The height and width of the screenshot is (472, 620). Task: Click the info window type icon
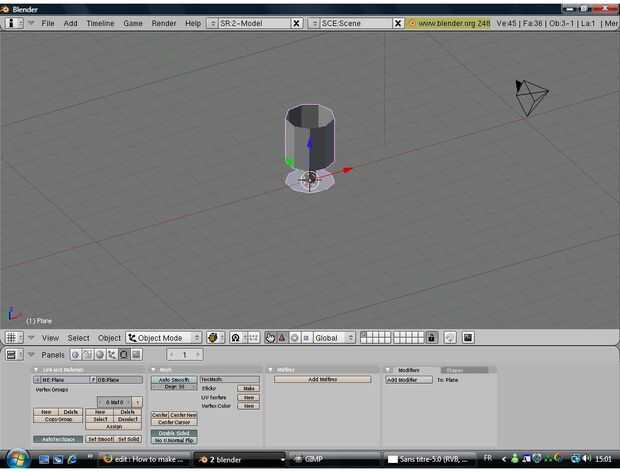(x=14, y=23)
